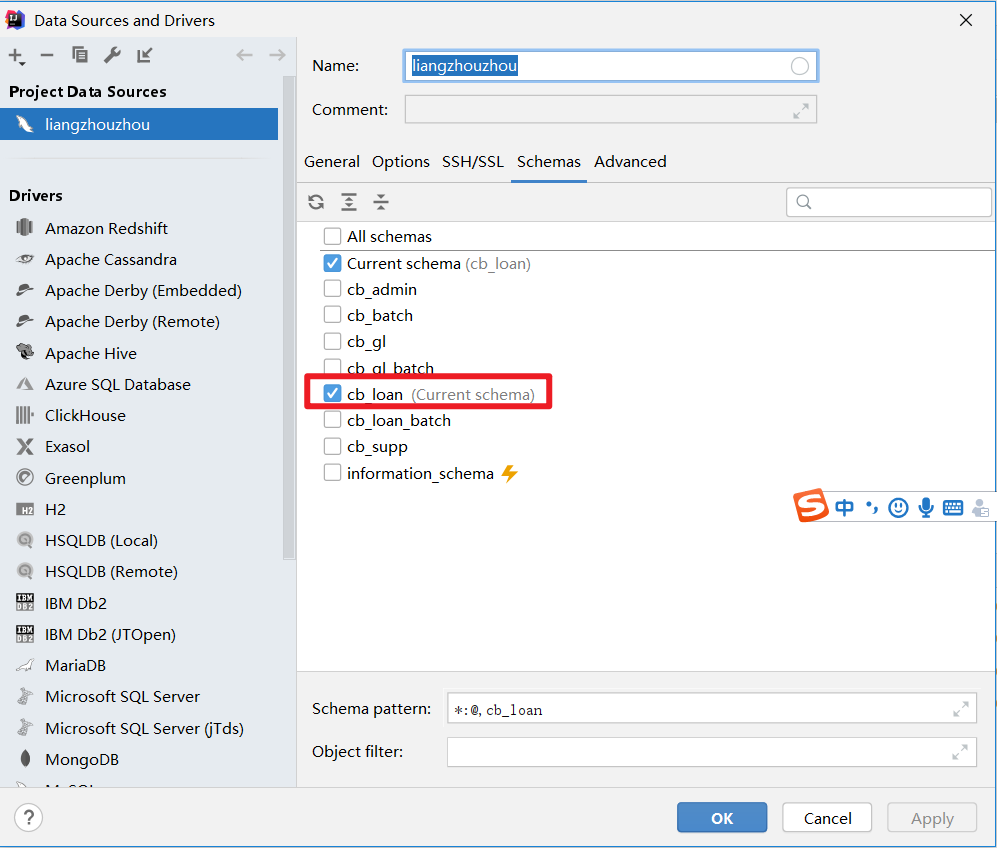Select the Greenplum driver
Viewport: 997px width, 848px height.
[x=85, y=479]
